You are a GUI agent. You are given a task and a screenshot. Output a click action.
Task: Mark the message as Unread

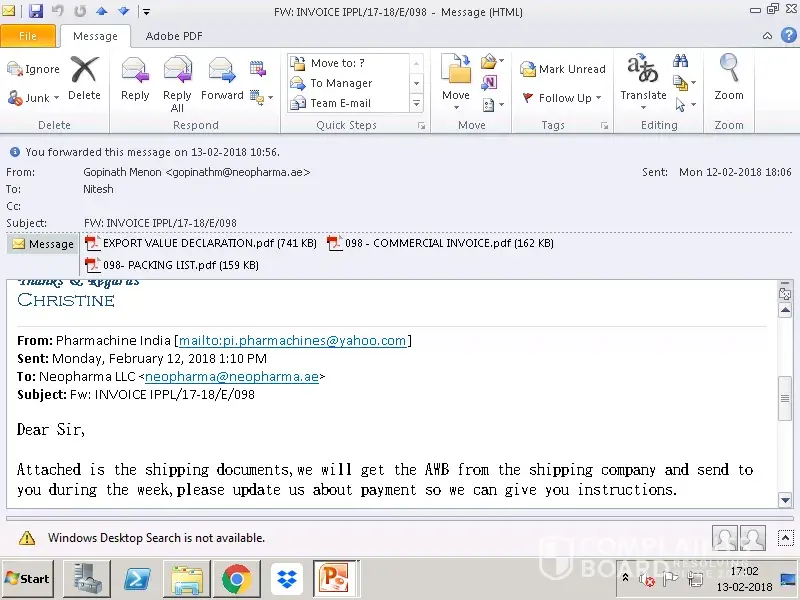tap(563, 69)
